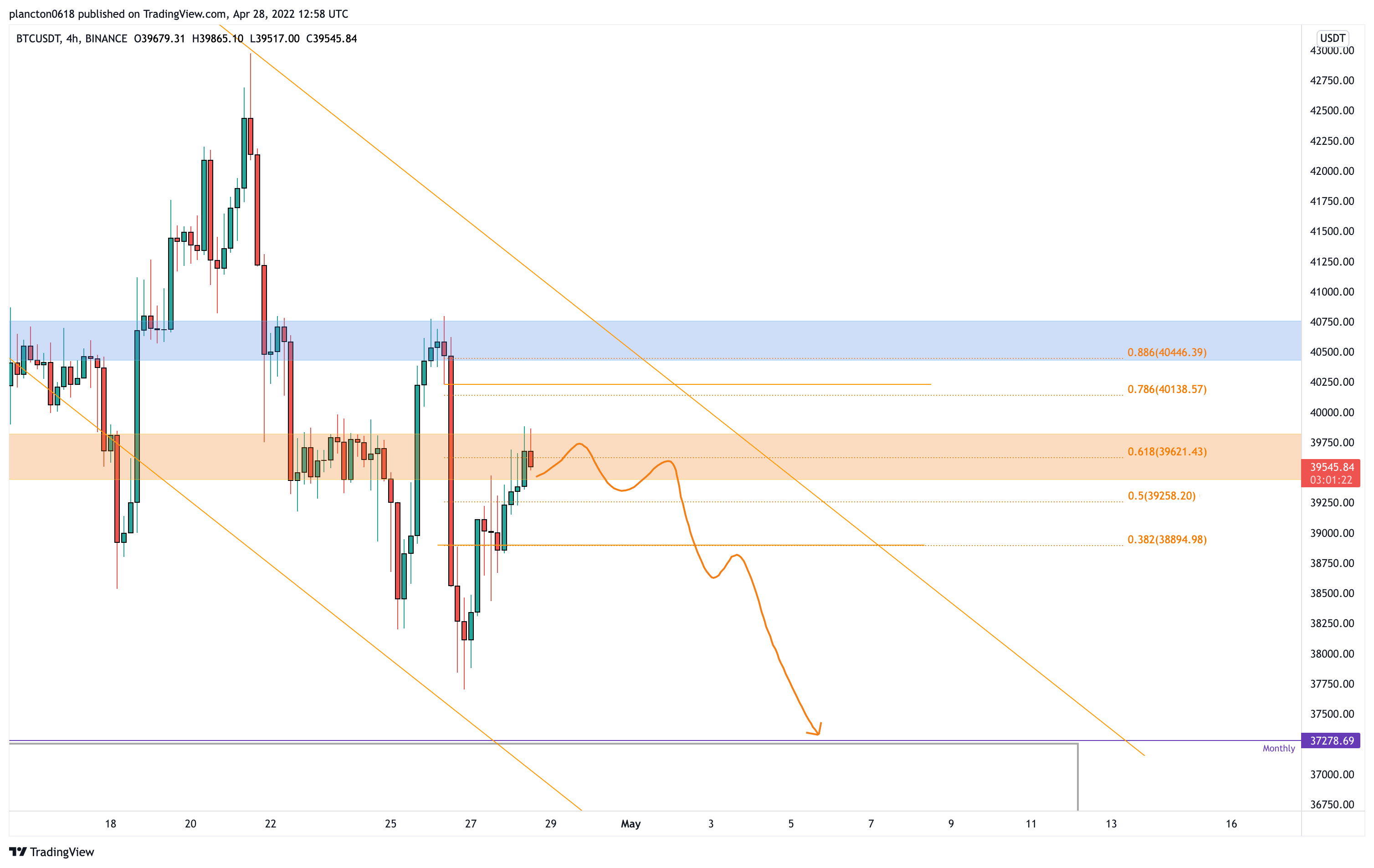Image resolution: width=1374 pixels, height=868 pixels.
Task: Click the close value C39545.84
Action: 332,39
